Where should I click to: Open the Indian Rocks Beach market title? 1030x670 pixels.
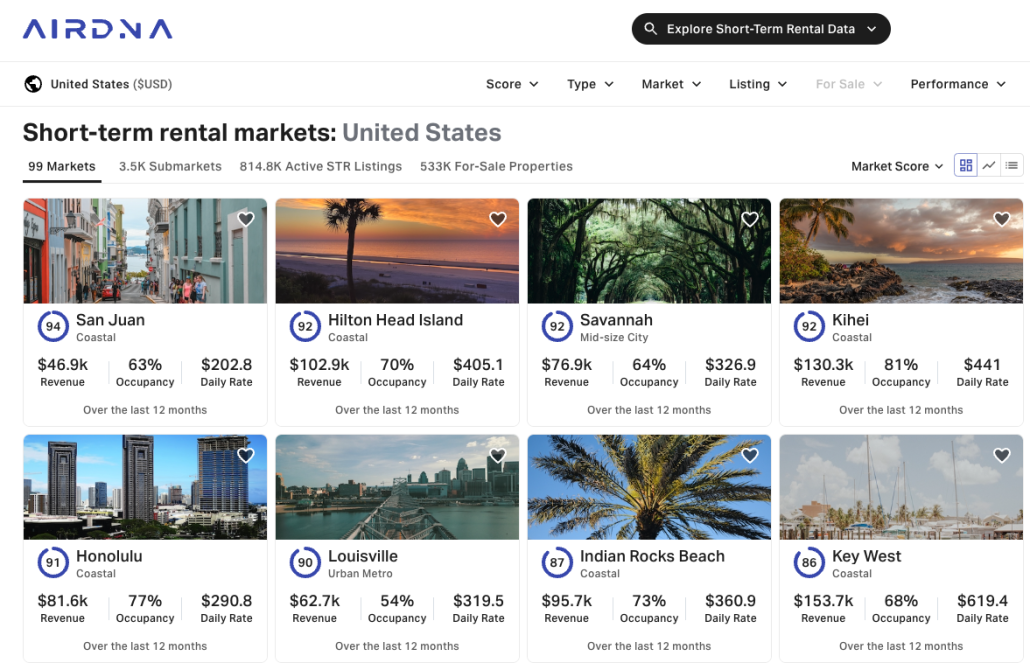652,556
